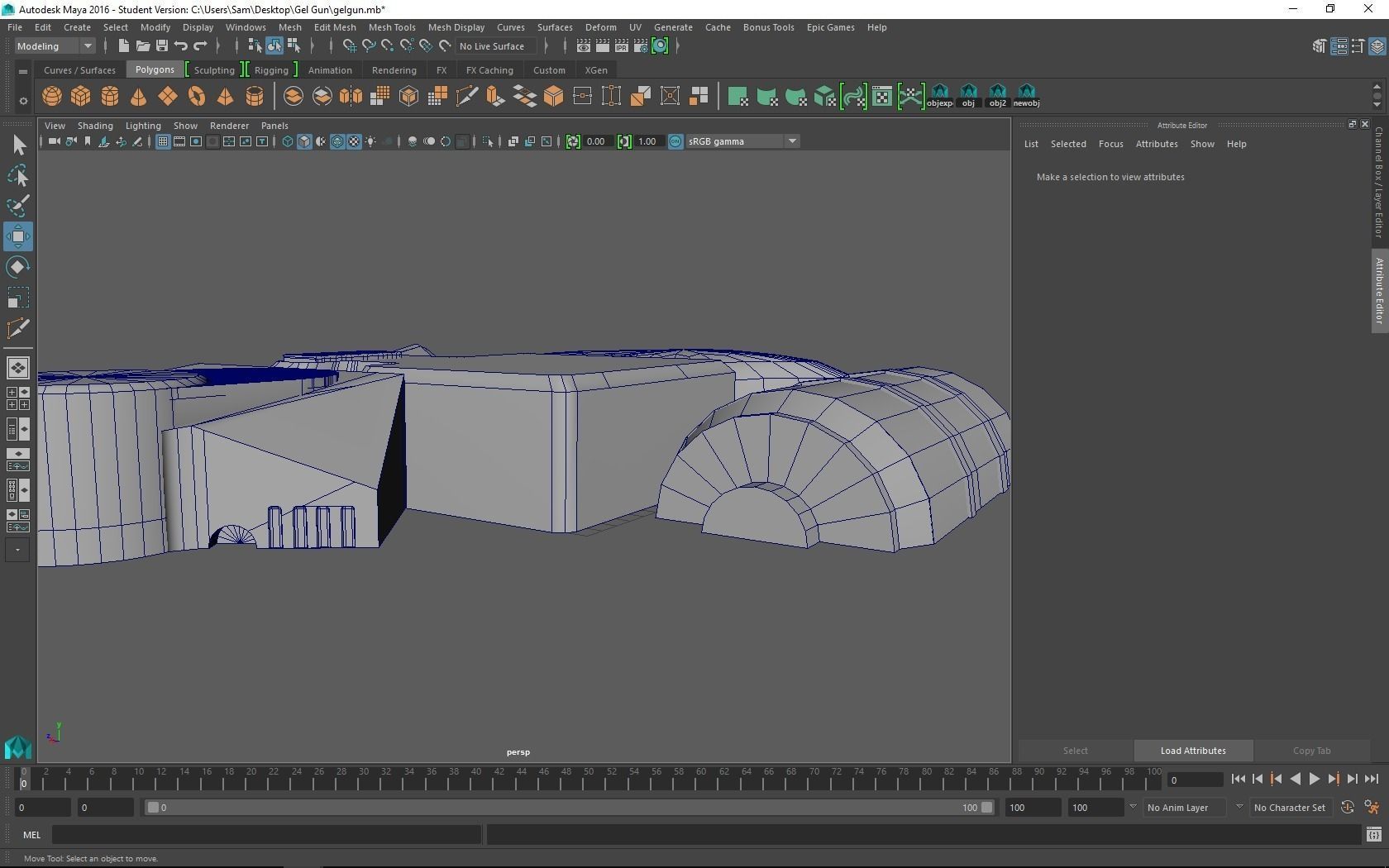Click the Mirror geometry shelf icon
This screenshot has height=868, width=1389.
351,96
